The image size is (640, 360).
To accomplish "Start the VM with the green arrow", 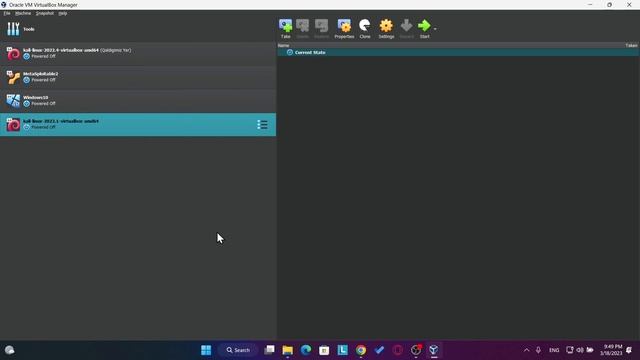I will point(424,29).
